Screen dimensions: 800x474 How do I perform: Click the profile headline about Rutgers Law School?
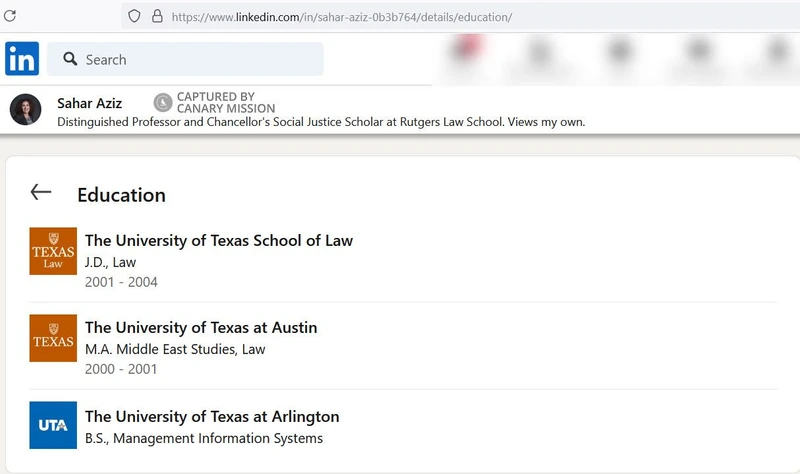(321, 122)
